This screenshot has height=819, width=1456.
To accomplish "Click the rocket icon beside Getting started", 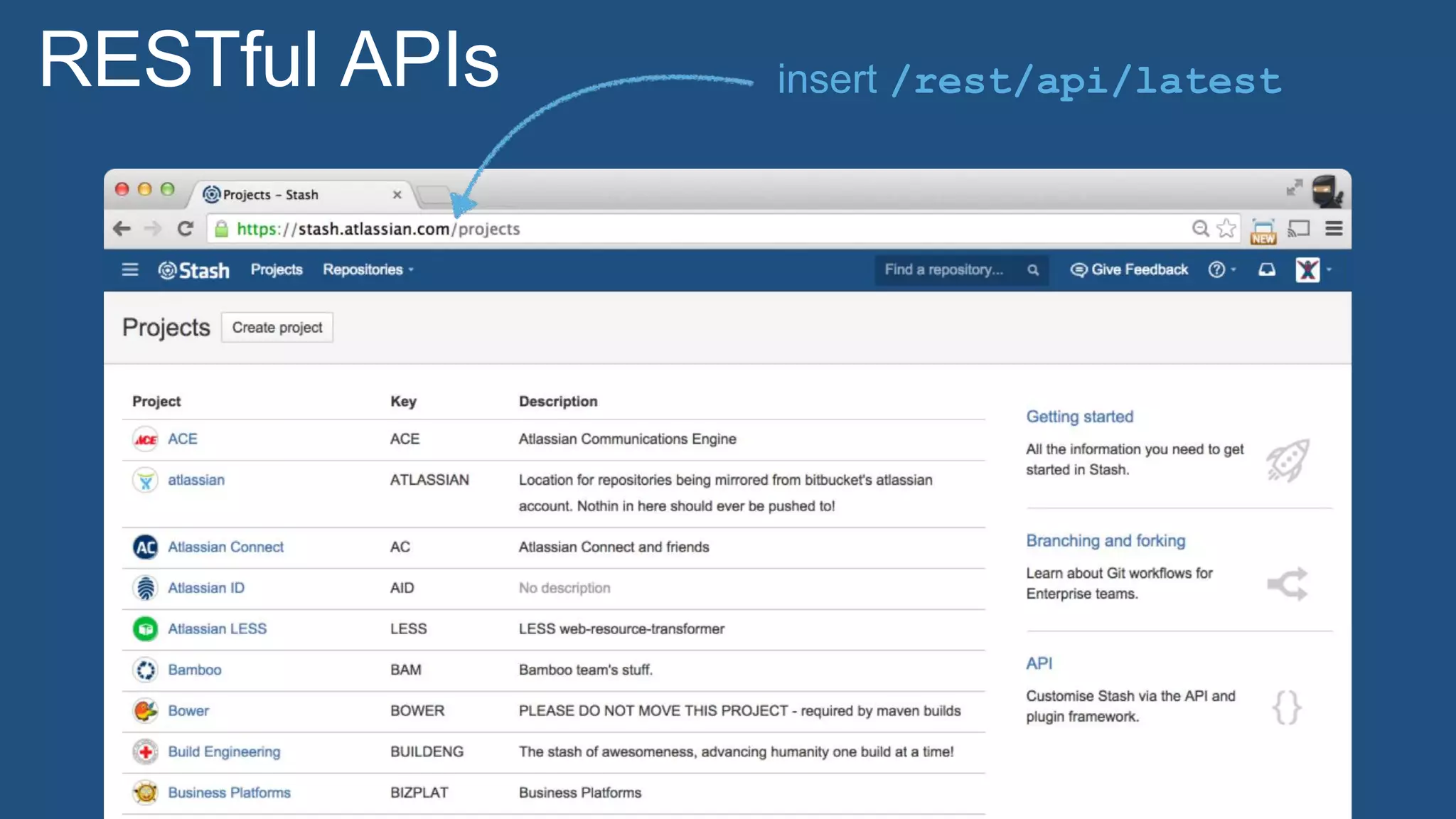I will (x=1288, y=460).
